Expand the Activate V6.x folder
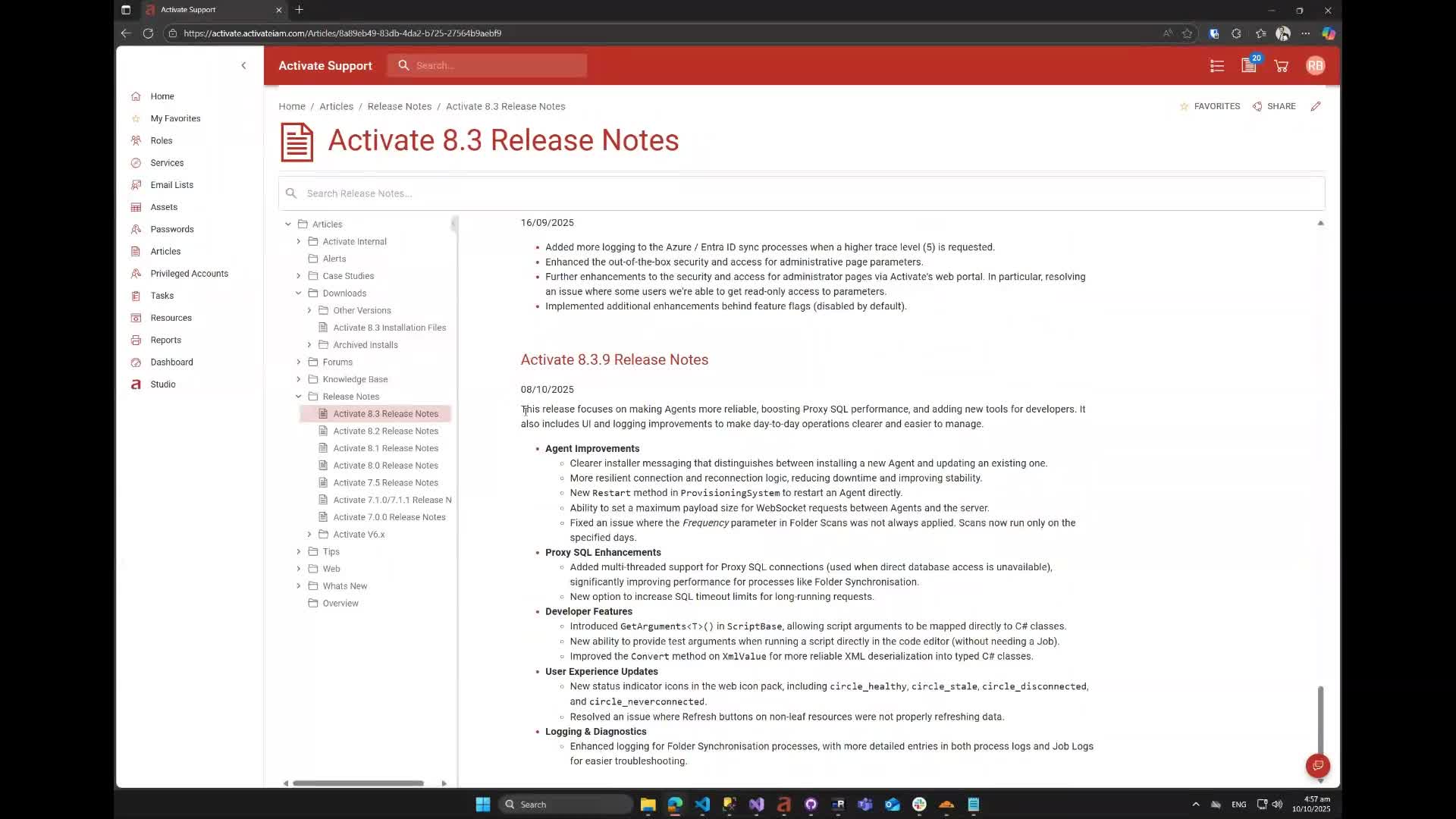Image resolution: width=1456 pixels, height=819 pixels. (309, 535)
